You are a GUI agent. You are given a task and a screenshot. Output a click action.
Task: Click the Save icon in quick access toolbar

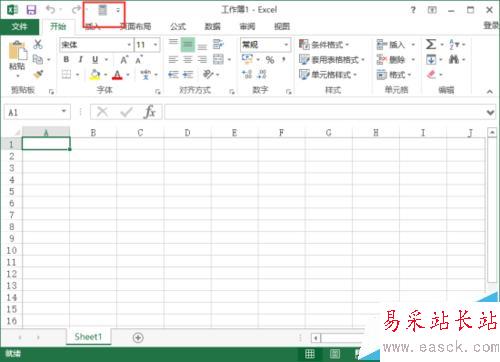(x=31, y=10)
